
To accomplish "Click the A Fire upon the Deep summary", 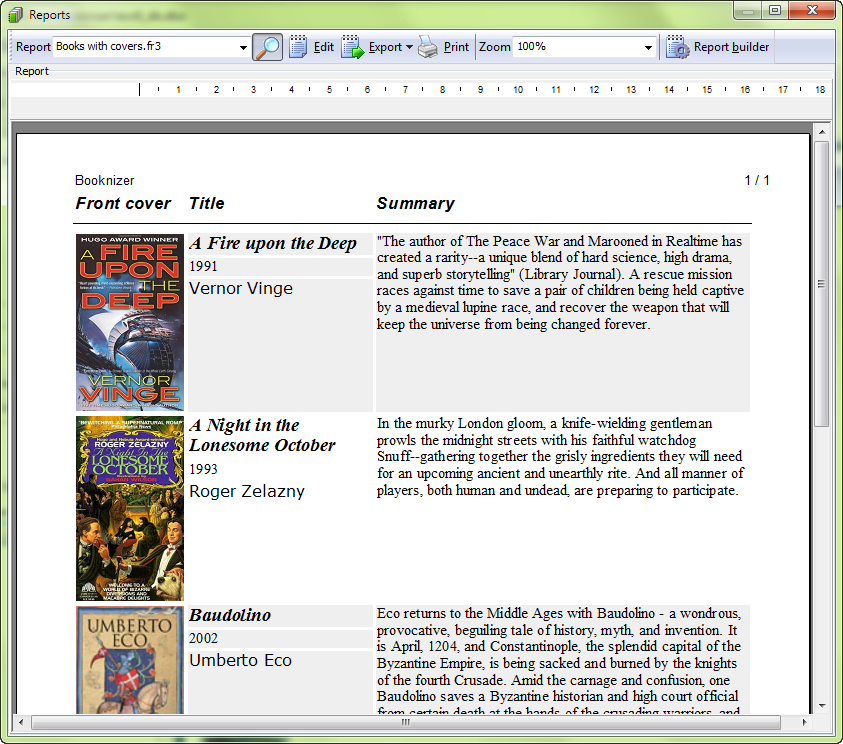I will coord(560,283).
